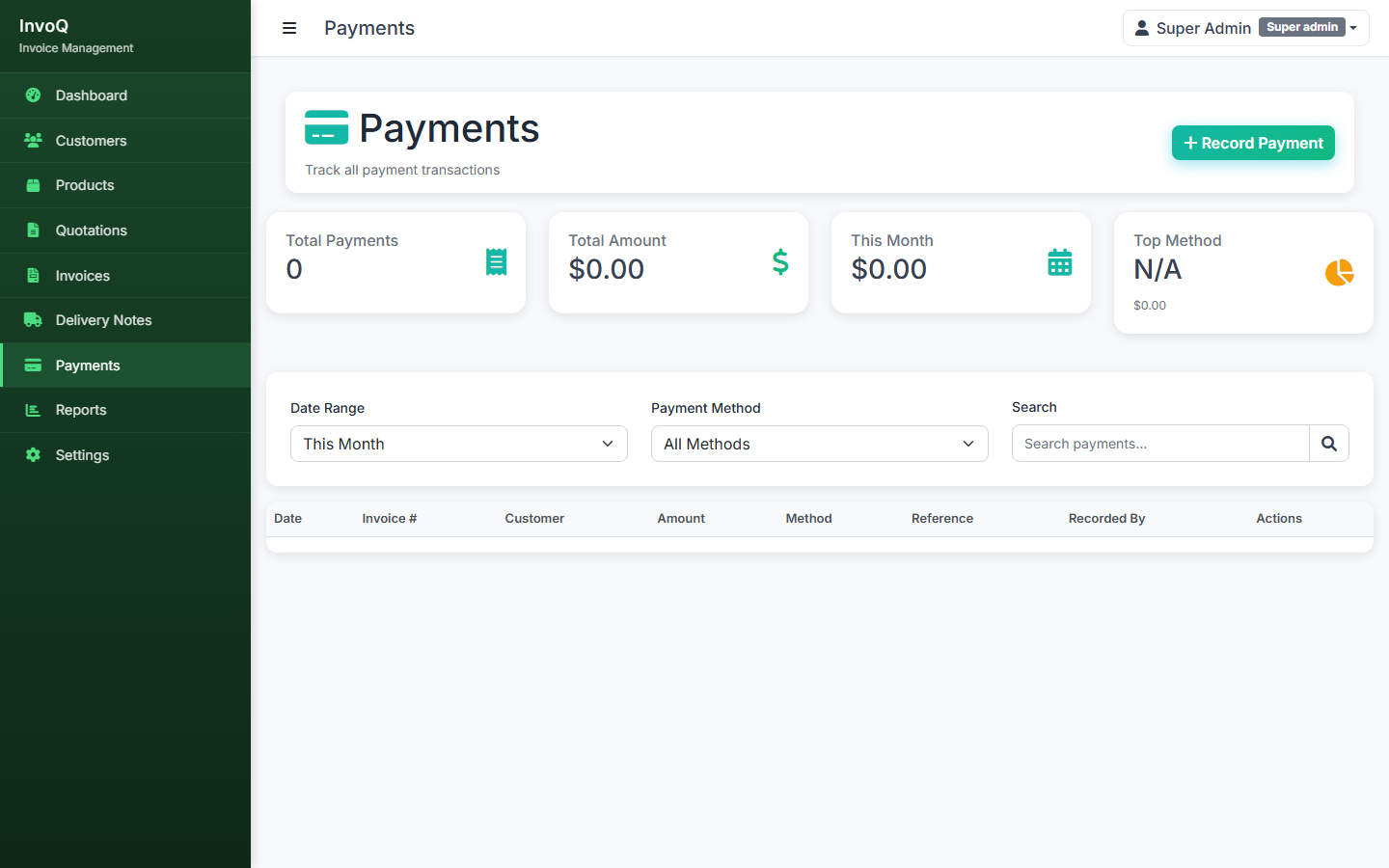Click the Track all payment transactions subtitle
Screen dimensions: 1389x868
(x=402, y=170)
